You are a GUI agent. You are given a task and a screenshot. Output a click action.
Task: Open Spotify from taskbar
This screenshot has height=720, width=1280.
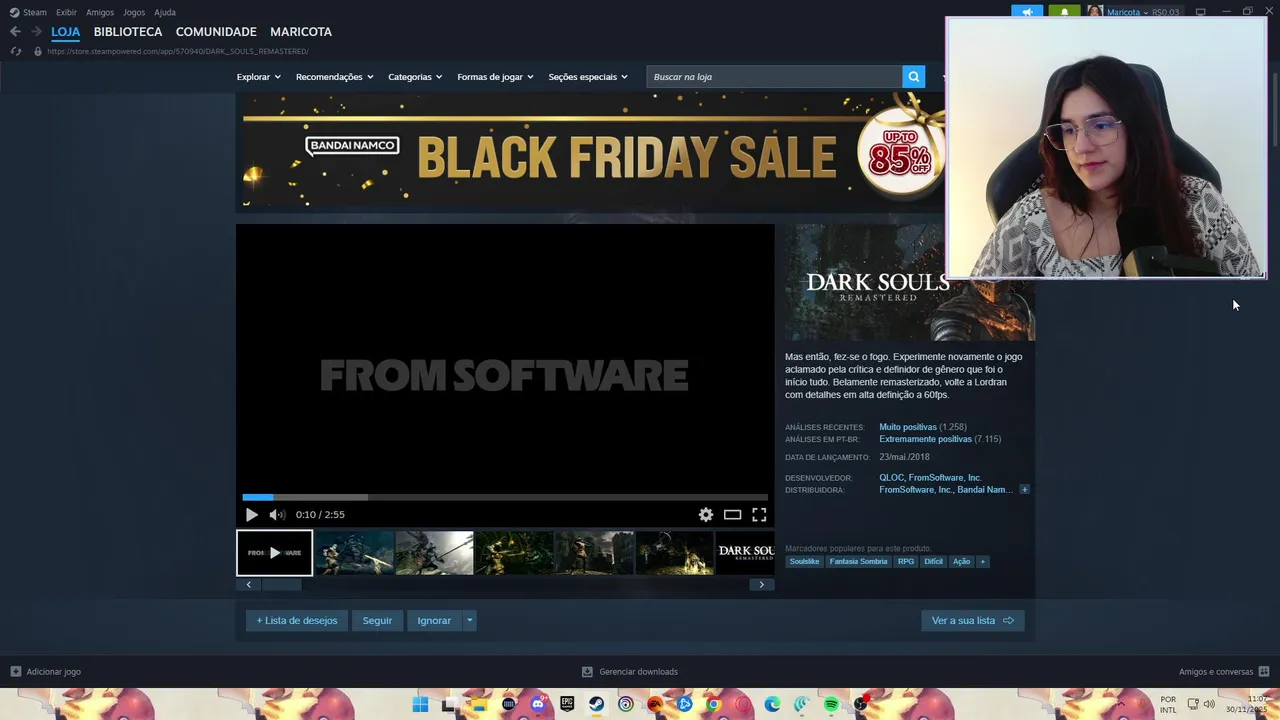tap(831, 705)
